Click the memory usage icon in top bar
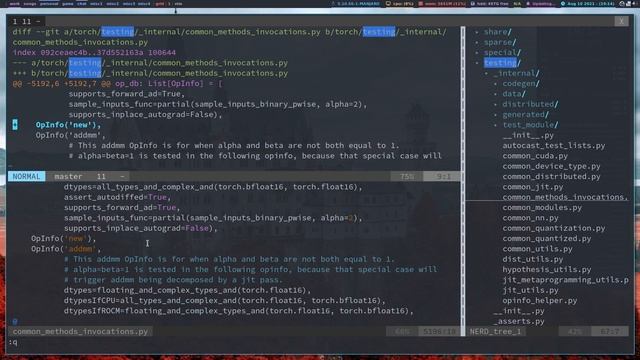This screenshot has height=360, width=640. pyautogui.click(x=420, y=4)
